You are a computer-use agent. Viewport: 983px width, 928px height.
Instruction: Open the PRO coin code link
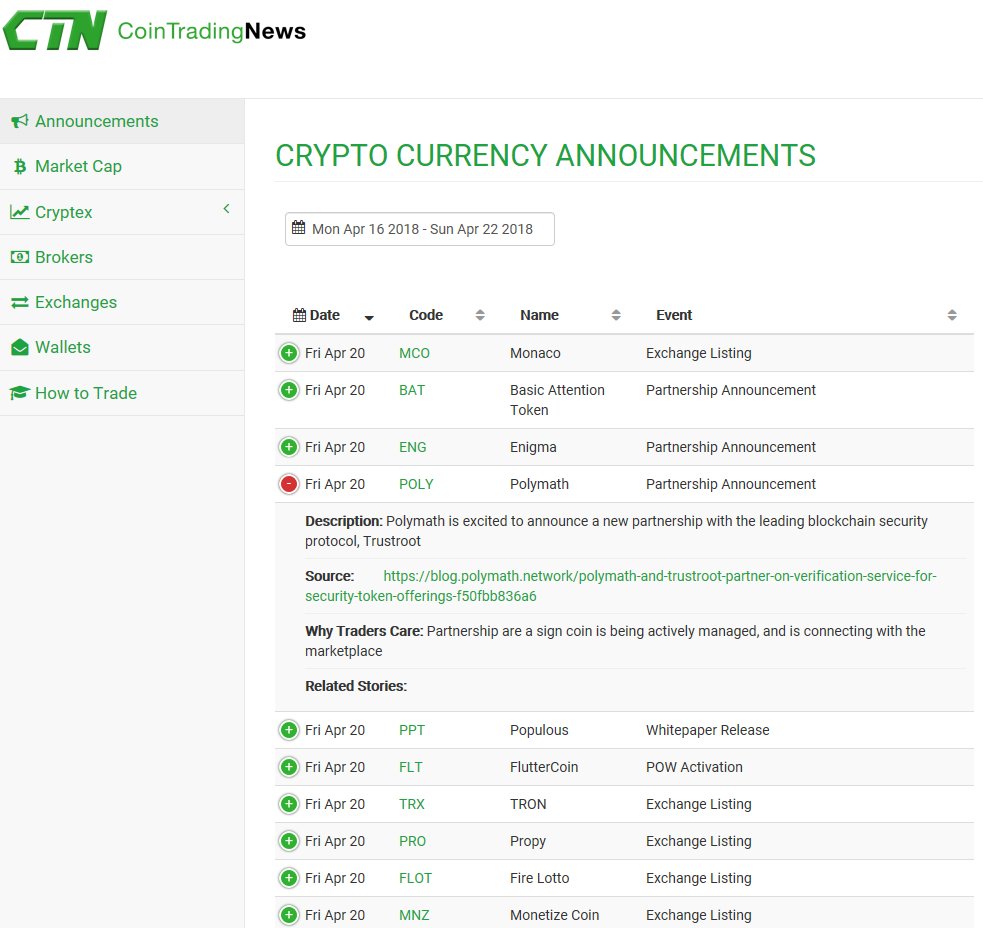click(x=413, y=841)
